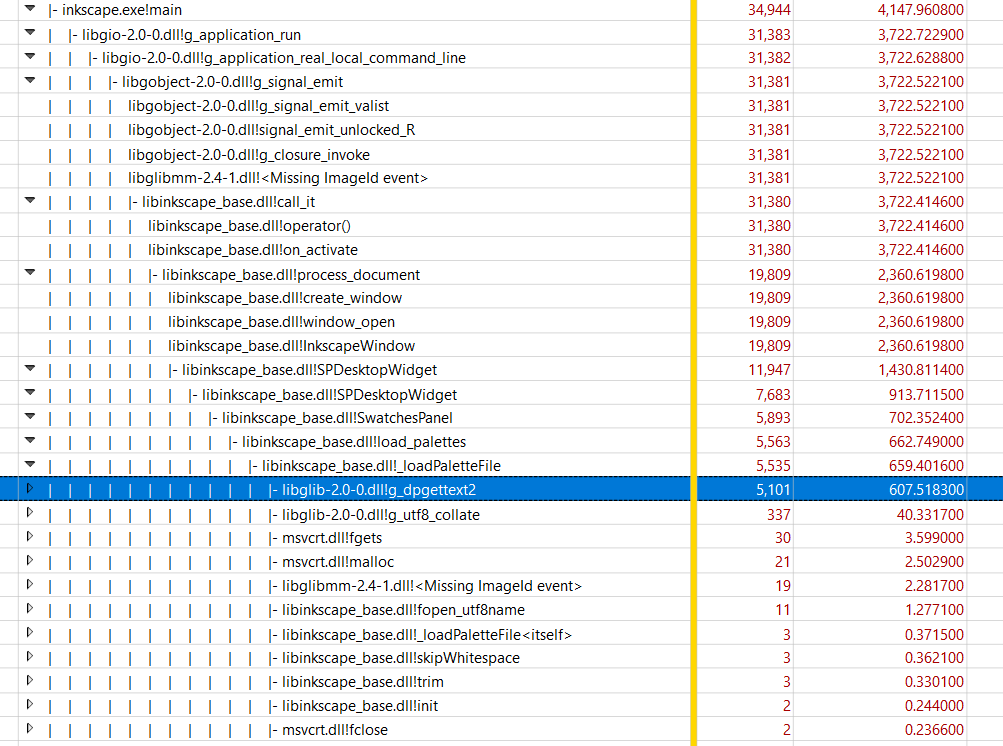Screen dimensions: 1003x746
Task: Collapse SPDesktopWidget node with count 11,947
Action: [30, 369]
